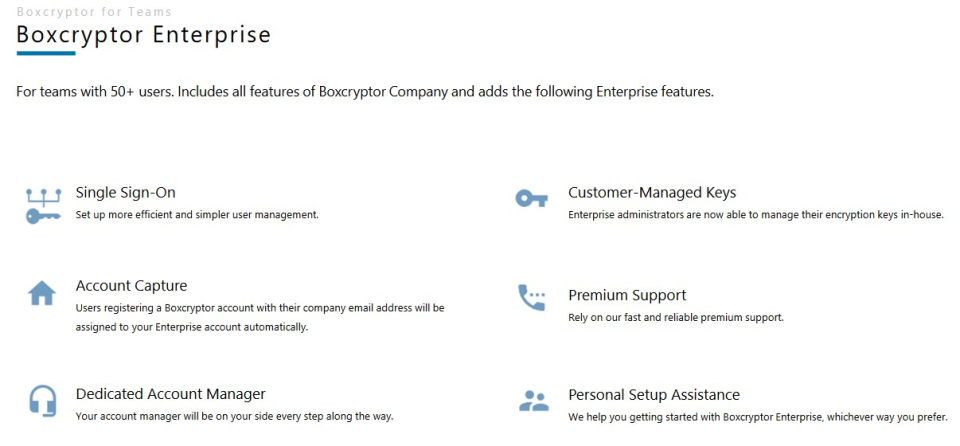Click the Single Sign-On network key icon
Viewport: 960px width, 446px height.
click(42, 203)
